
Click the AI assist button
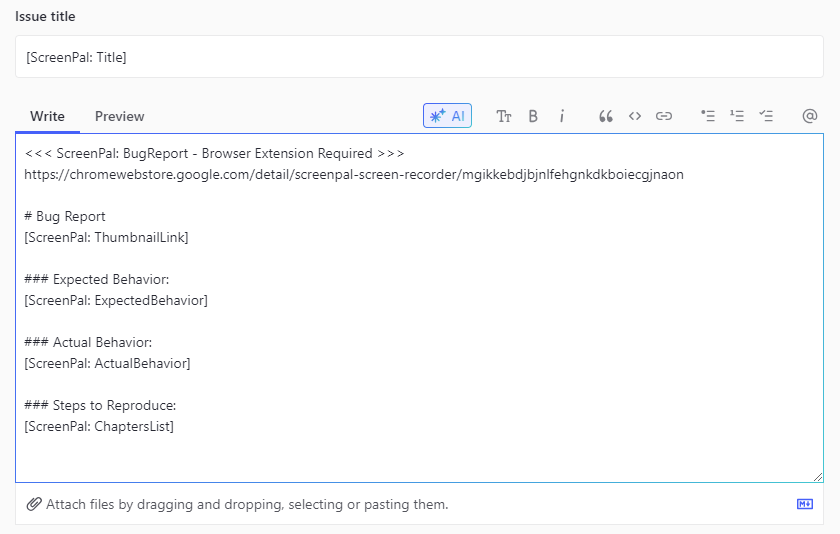[x=447, y=116]
